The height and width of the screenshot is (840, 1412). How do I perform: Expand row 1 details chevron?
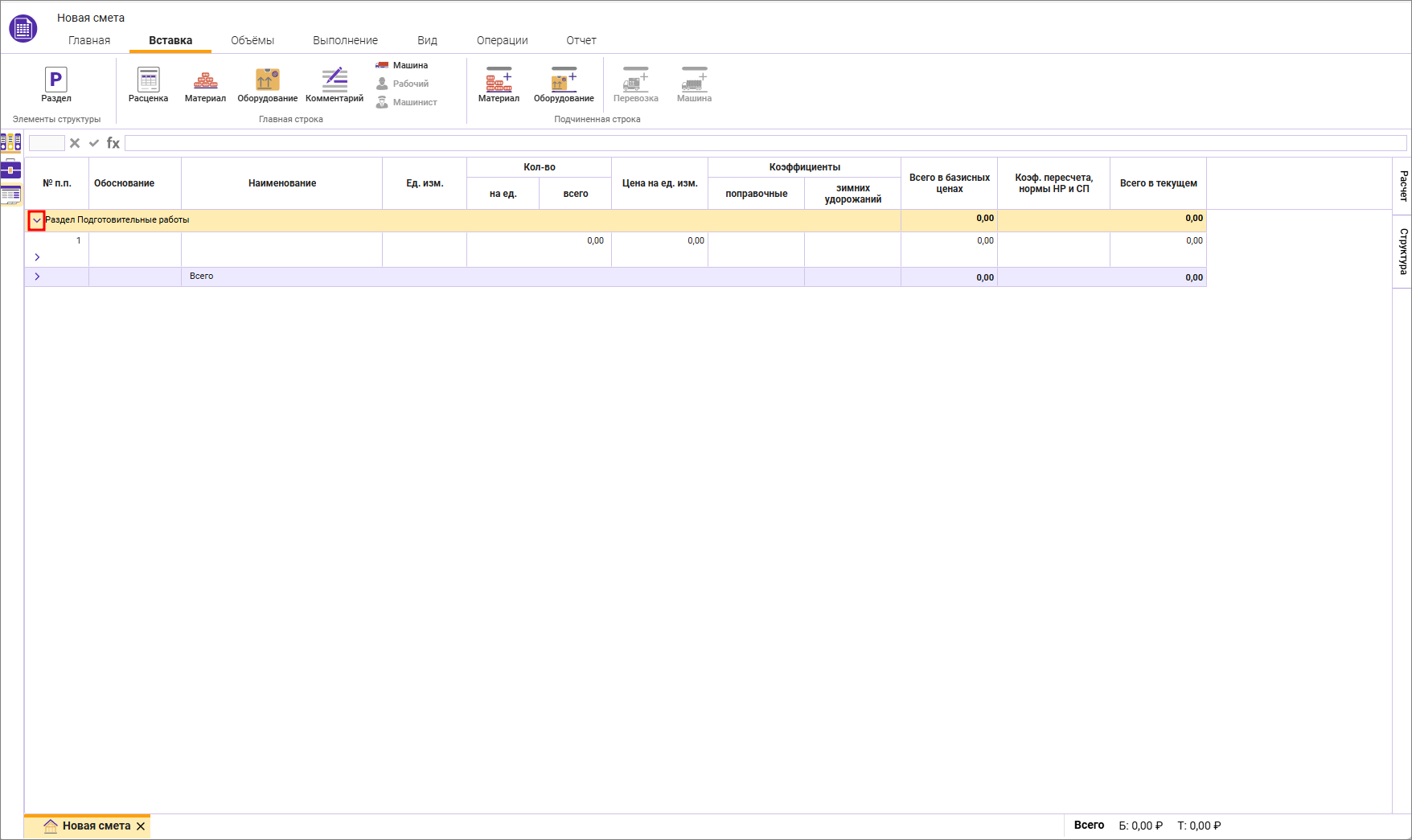37,257
